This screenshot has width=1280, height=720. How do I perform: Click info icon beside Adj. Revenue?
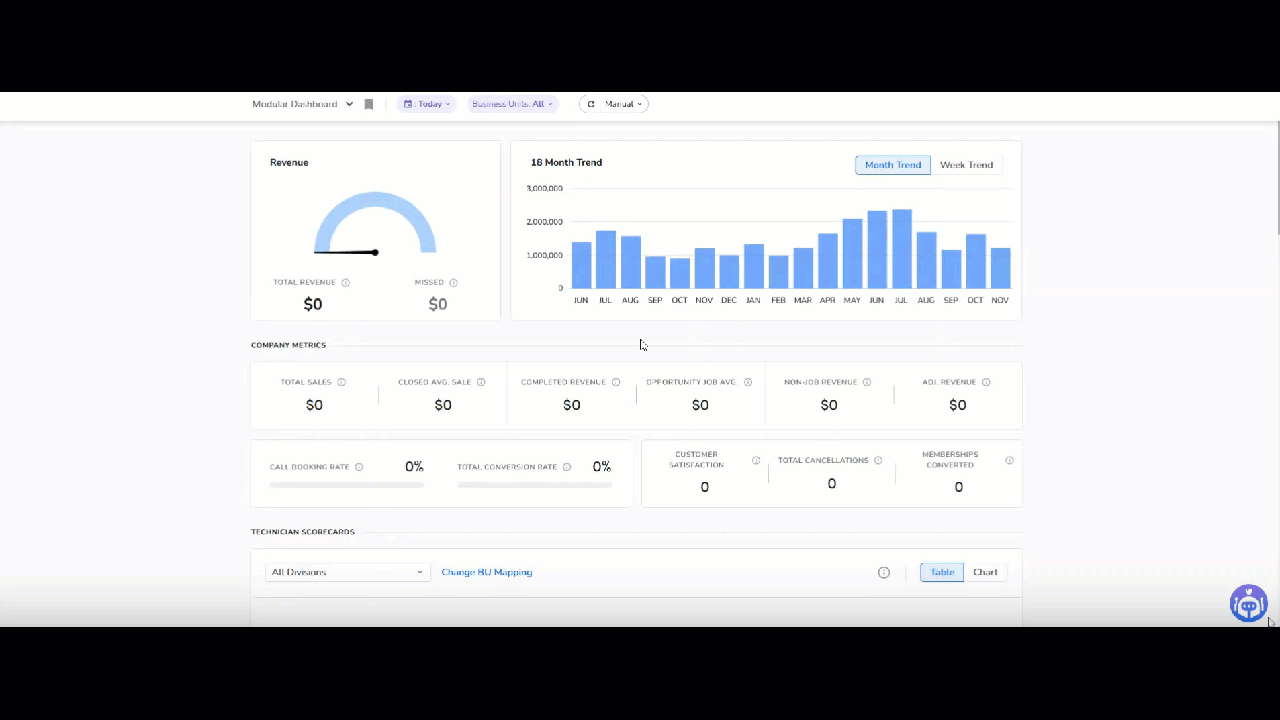point(986,382)
